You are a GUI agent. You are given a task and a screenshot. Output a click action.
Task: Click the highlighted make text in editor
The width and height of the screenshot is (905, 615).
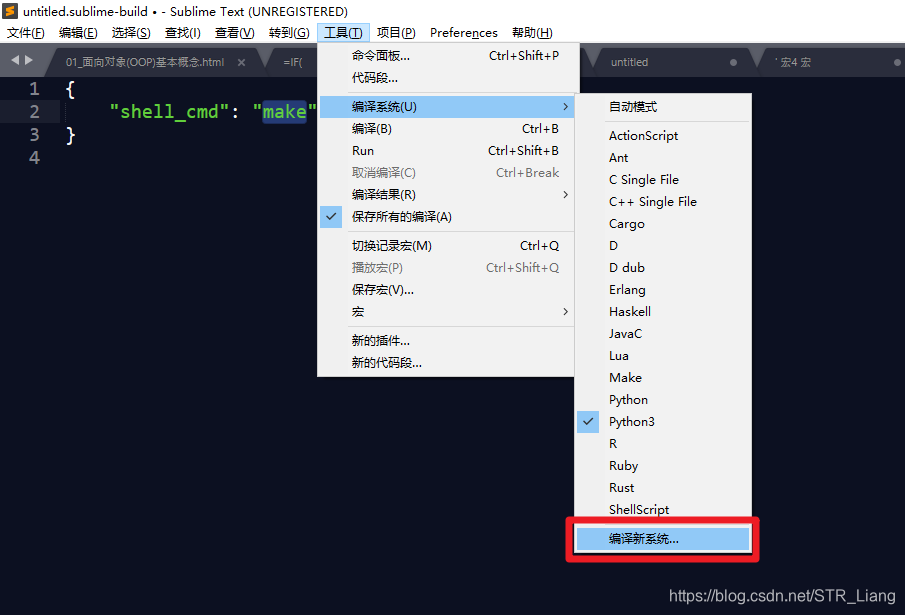285,111
